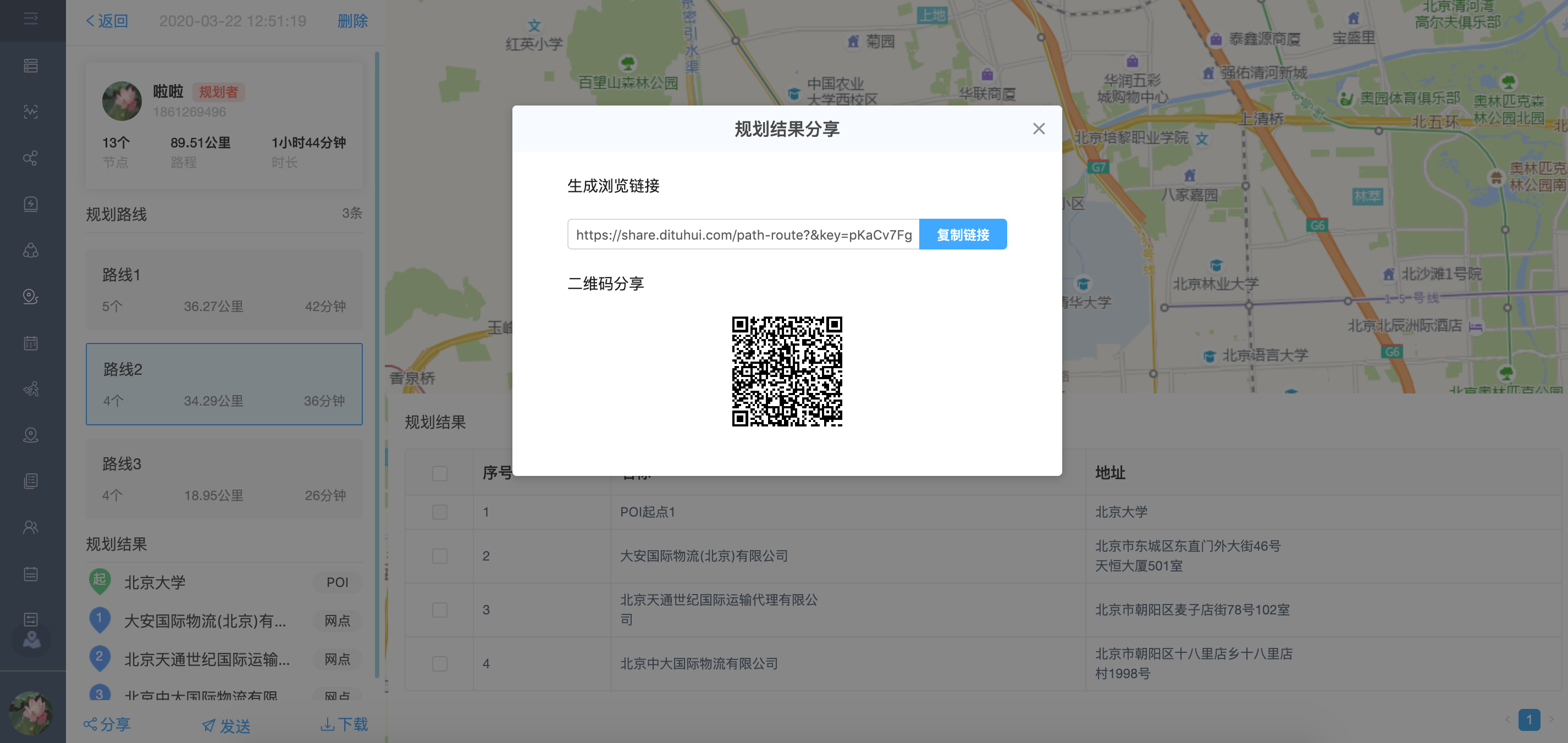The width and height of the screenshot is (1568, 743).
Task: Check the row 1 POI起点1 checkbox
Action: point(439,512)
